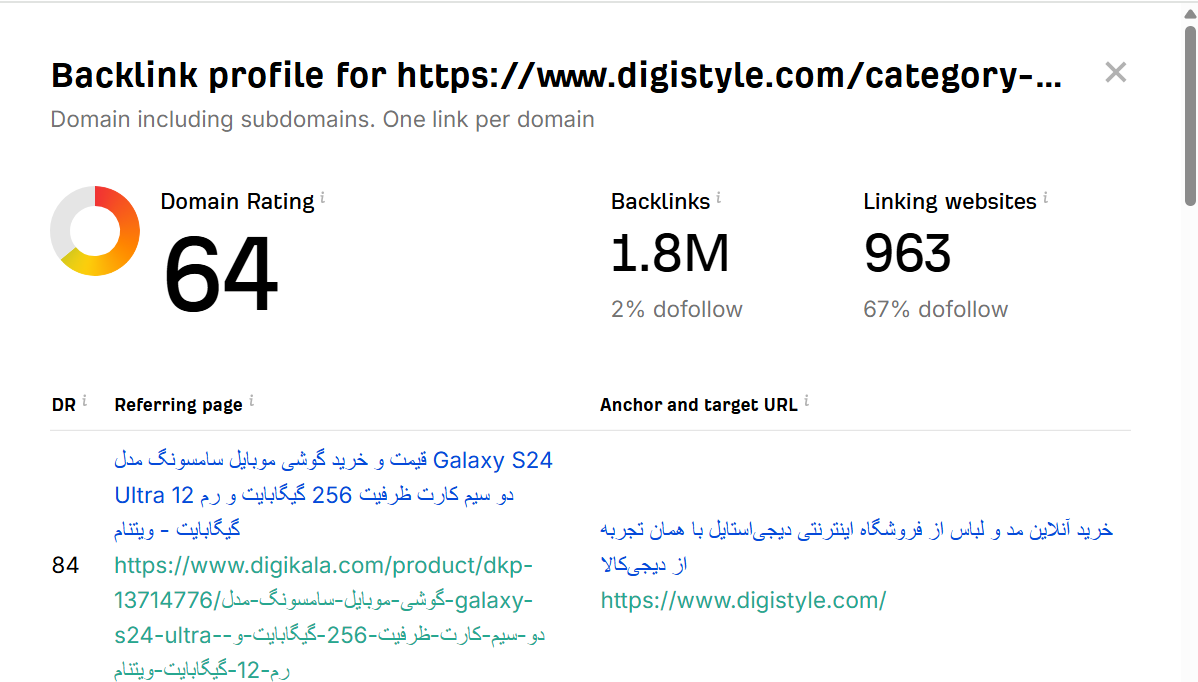
Task: Click the 1.8M backlinks count
Action: [670, 254]
